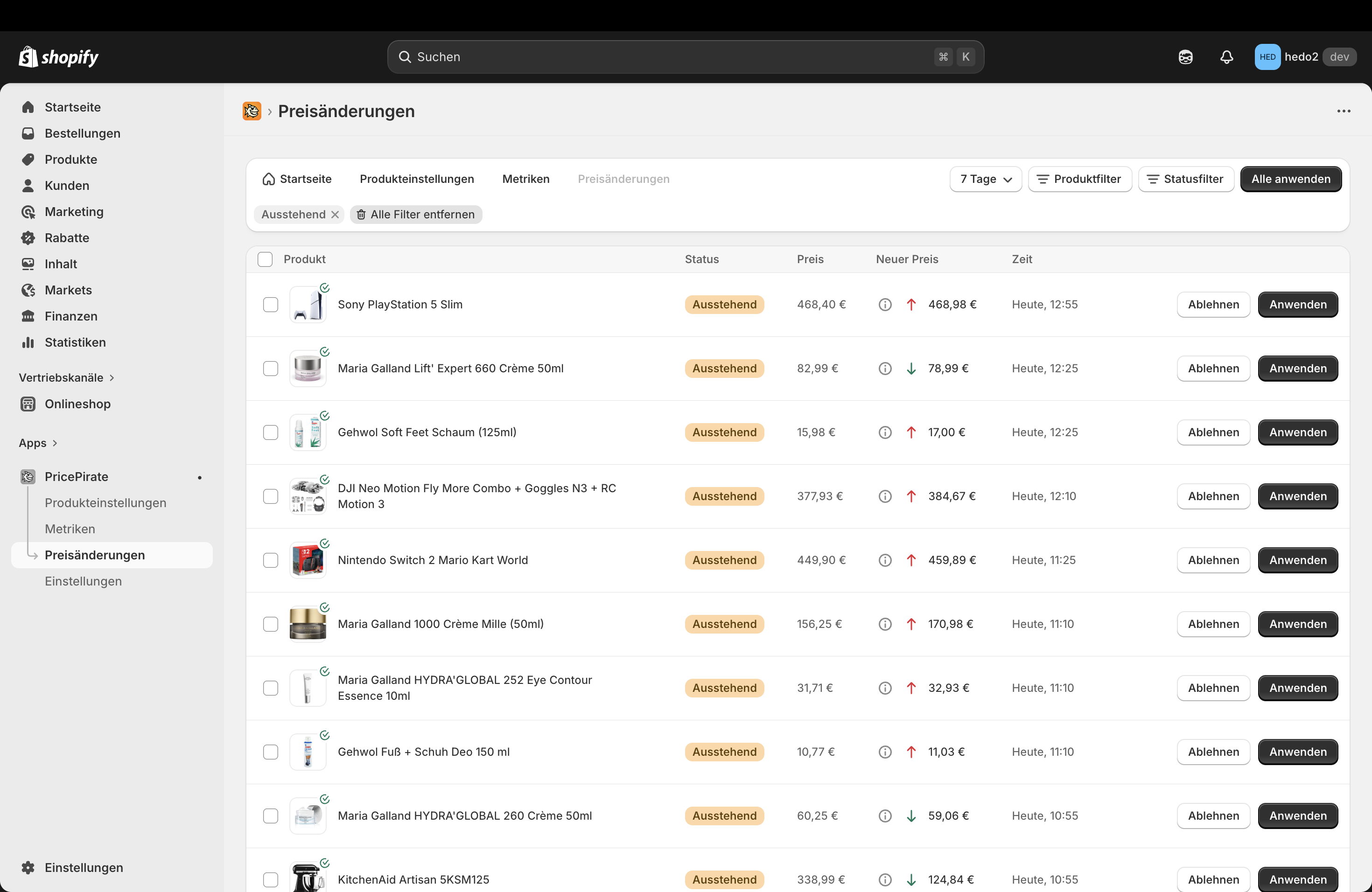Reject the Sony PlayStation 5 Slim price change

(x=1213, y=304)
